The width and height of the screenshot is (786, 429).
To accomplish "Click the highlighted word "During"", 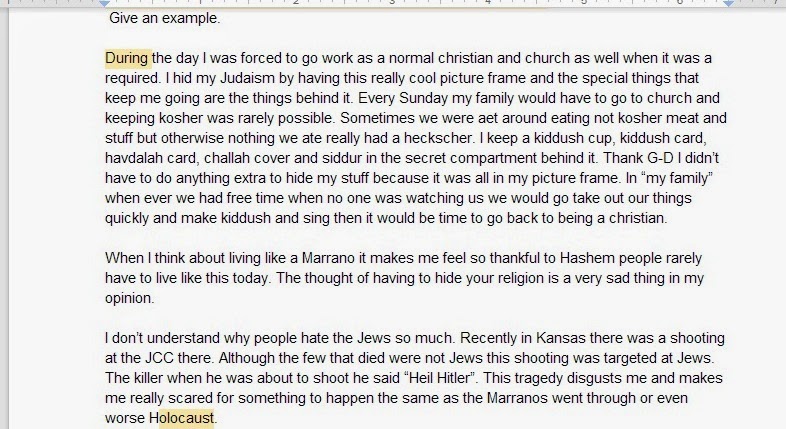I will pos(127,58).
